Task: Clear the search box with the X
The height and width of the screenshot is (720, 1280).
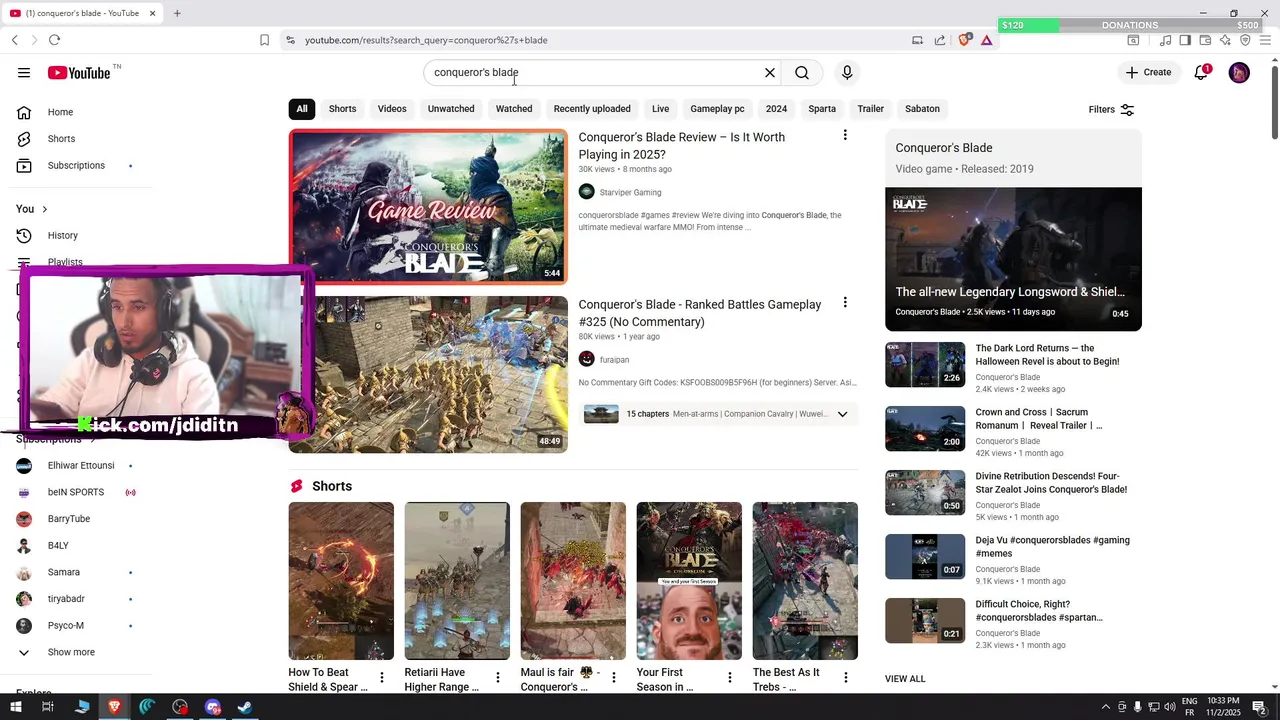Action: (x=770, y=72)
